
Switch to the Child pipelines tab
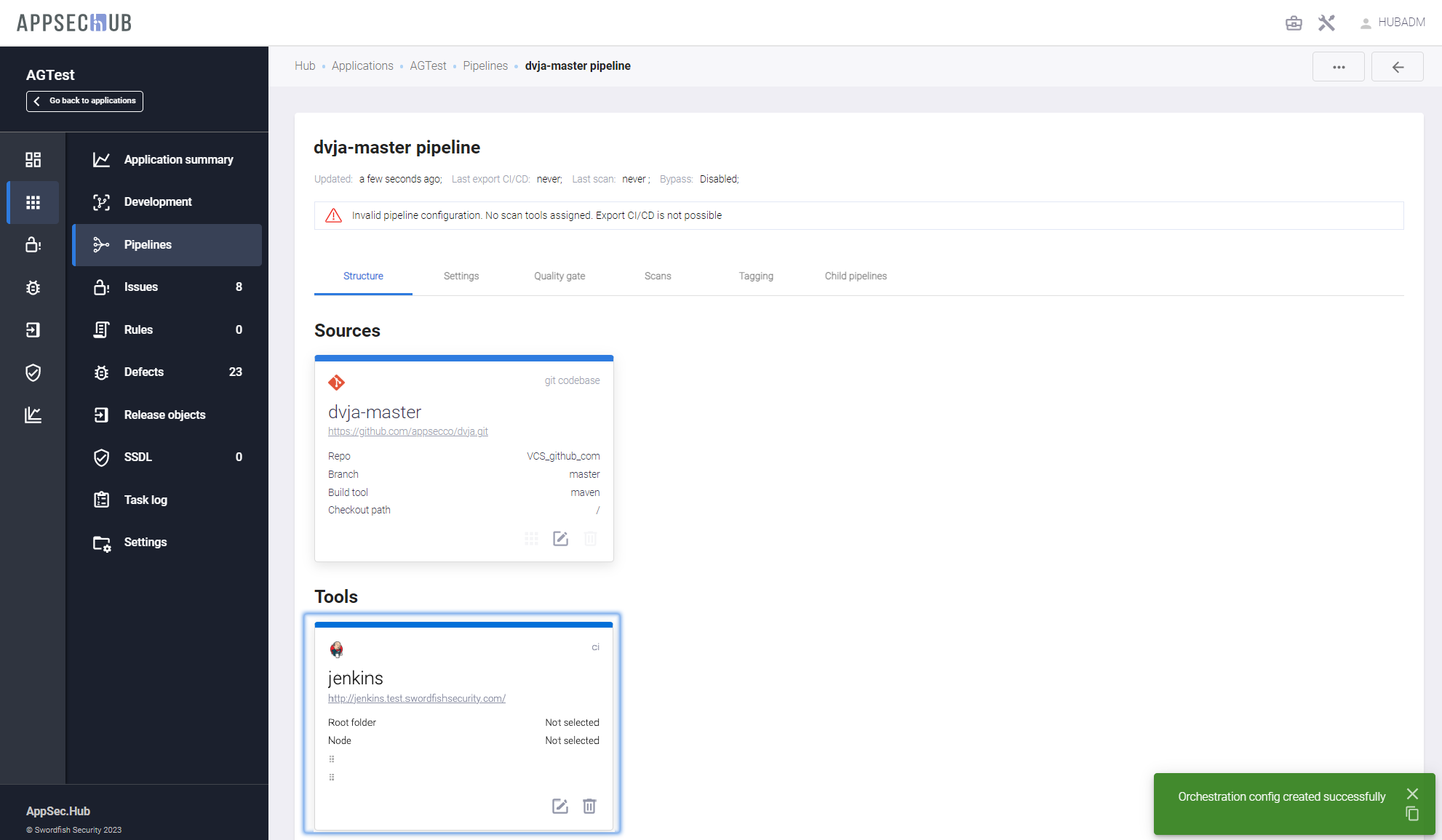(855, 276)
